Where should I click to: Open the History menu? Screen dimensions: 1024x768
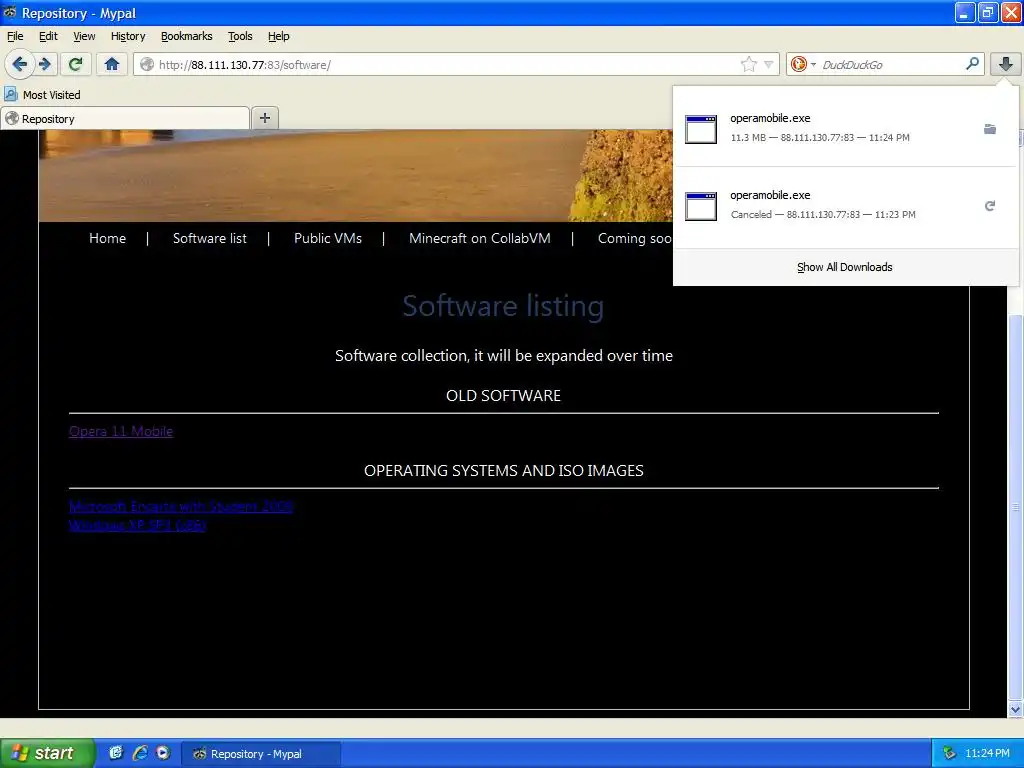tap(128, 36)
